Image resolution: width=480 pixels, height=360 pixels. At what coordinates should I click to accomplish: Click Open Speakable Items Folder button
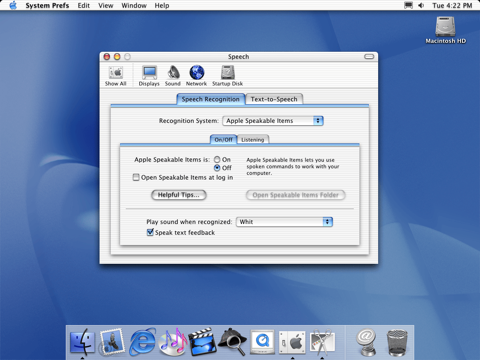pos(295,195)
